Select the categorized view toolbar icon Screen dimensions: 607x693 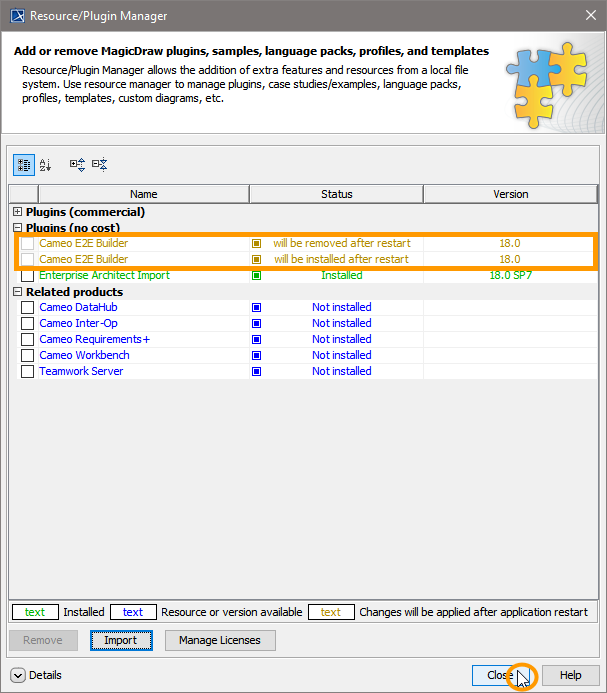pos(22,164)
